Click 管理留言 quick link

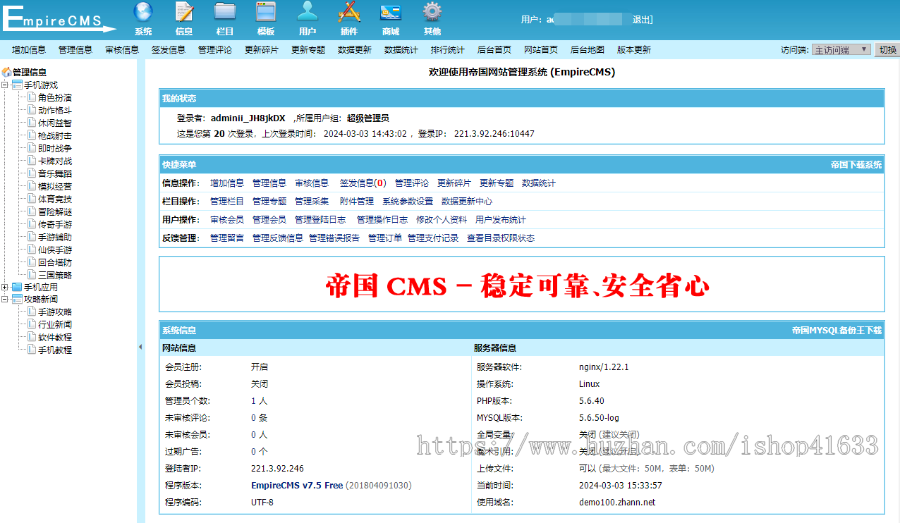[x=227, y=238]
